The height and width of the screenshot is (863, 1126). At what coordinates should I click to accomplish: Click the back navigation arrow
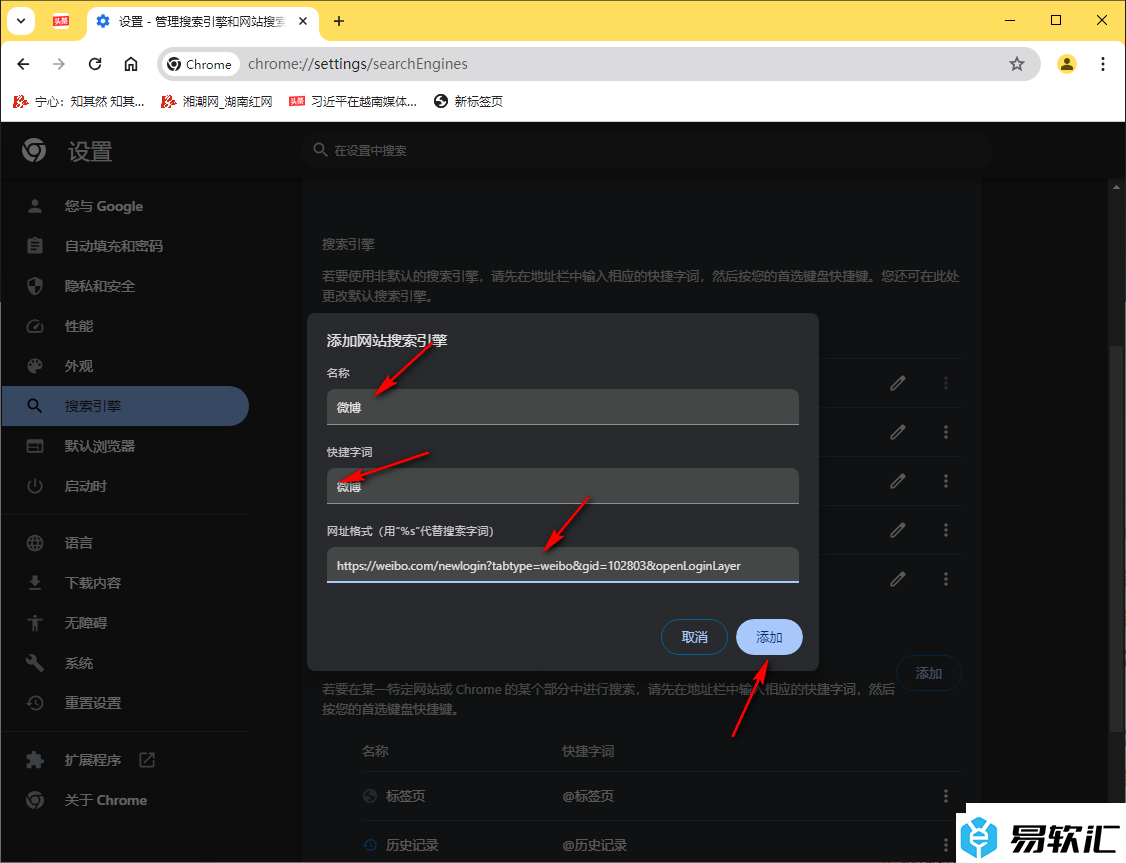23,64
